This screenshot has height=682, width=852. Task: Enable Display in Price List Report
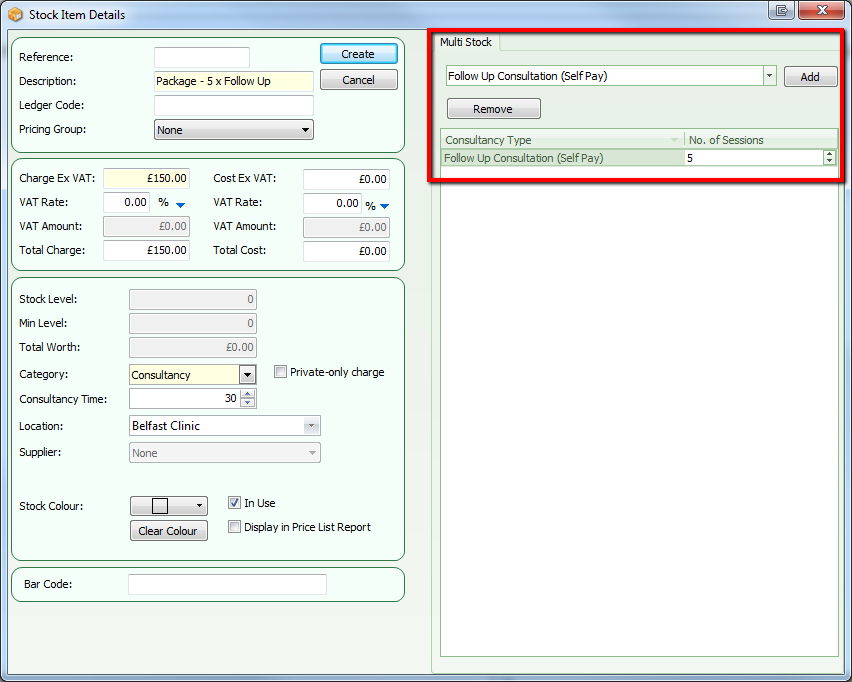point(234,527)
